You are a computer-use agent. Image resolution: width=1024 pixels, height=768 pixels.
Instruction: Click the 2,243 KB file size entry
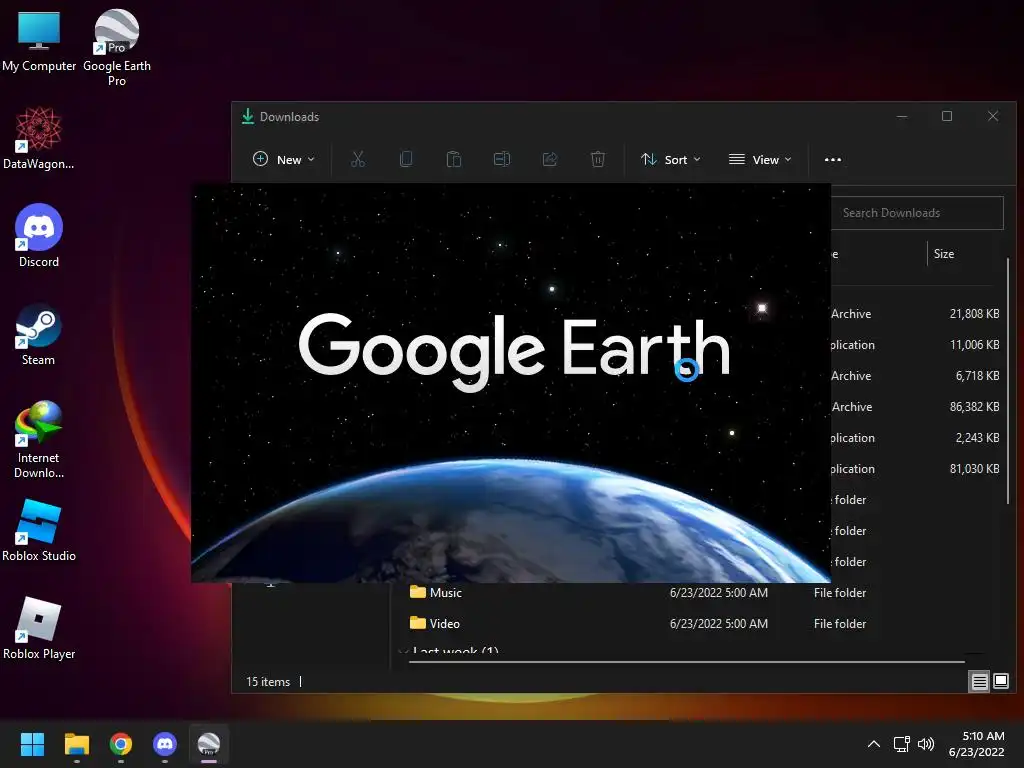[977, 438]
